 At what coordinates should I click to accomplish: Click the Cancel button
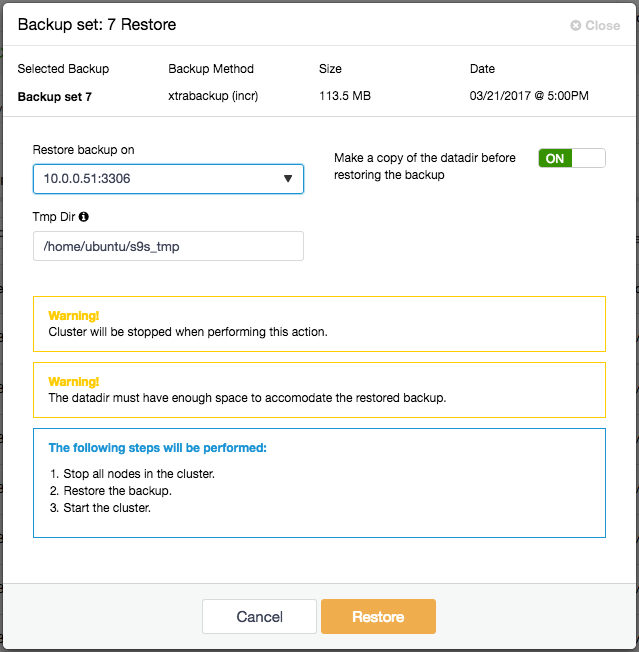(259, 617)
